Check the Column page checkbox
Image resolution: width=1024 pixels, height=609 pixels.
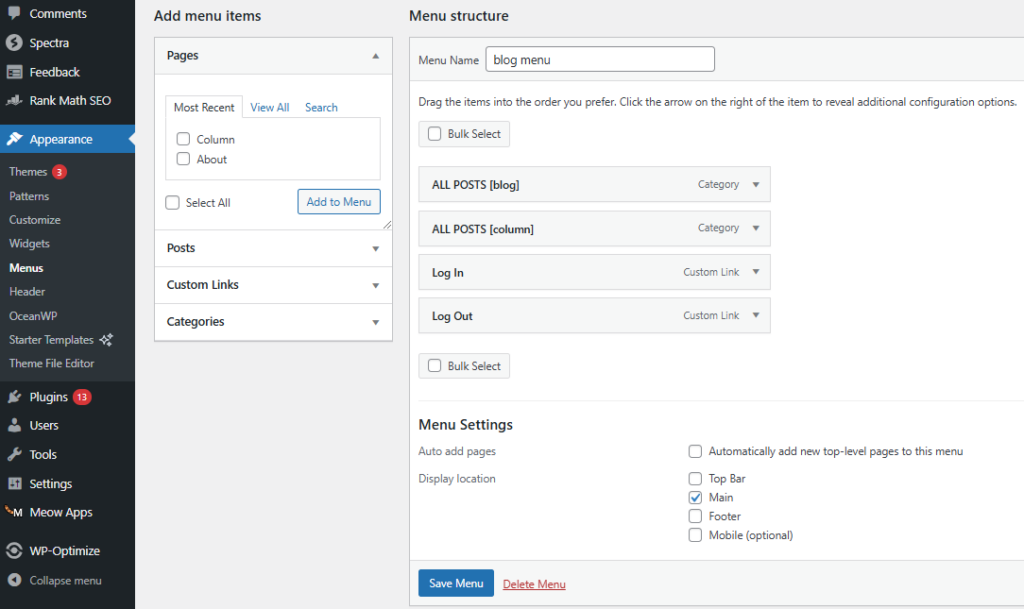tap(183, 140)
